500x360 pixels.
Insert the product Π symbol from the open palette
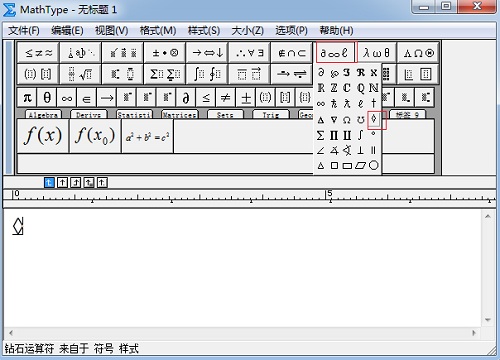click(x=334, y=135)
